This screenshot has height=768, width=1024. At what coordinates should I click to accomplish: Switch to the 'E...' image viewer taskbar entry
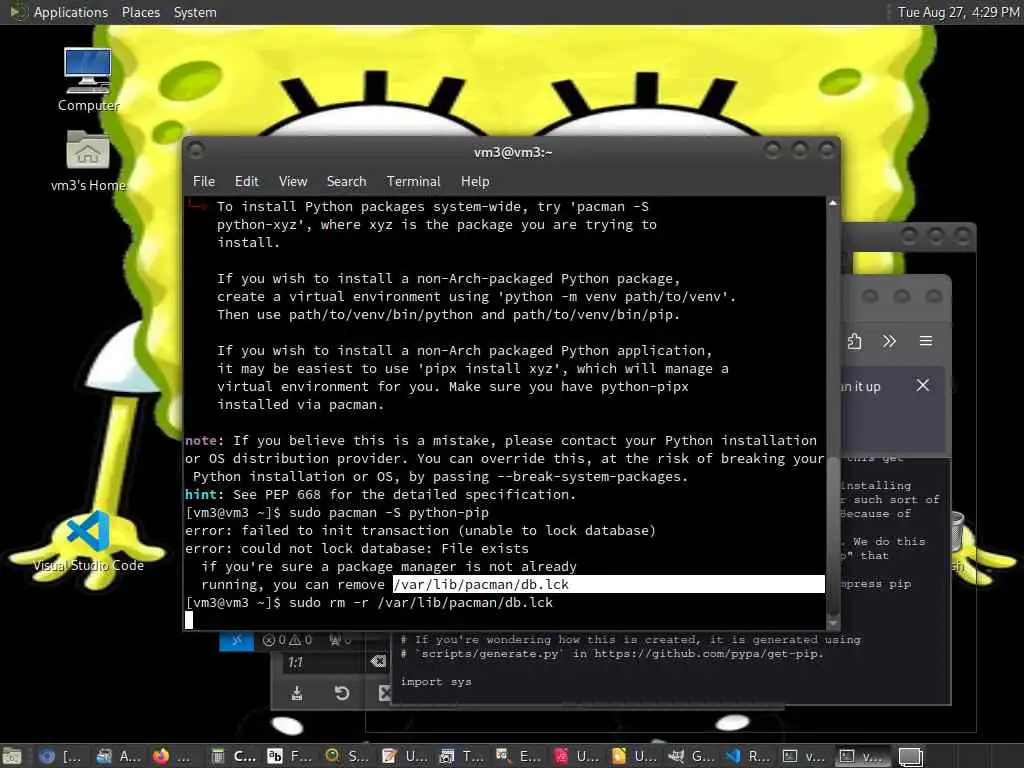click(x=519, y=756)
